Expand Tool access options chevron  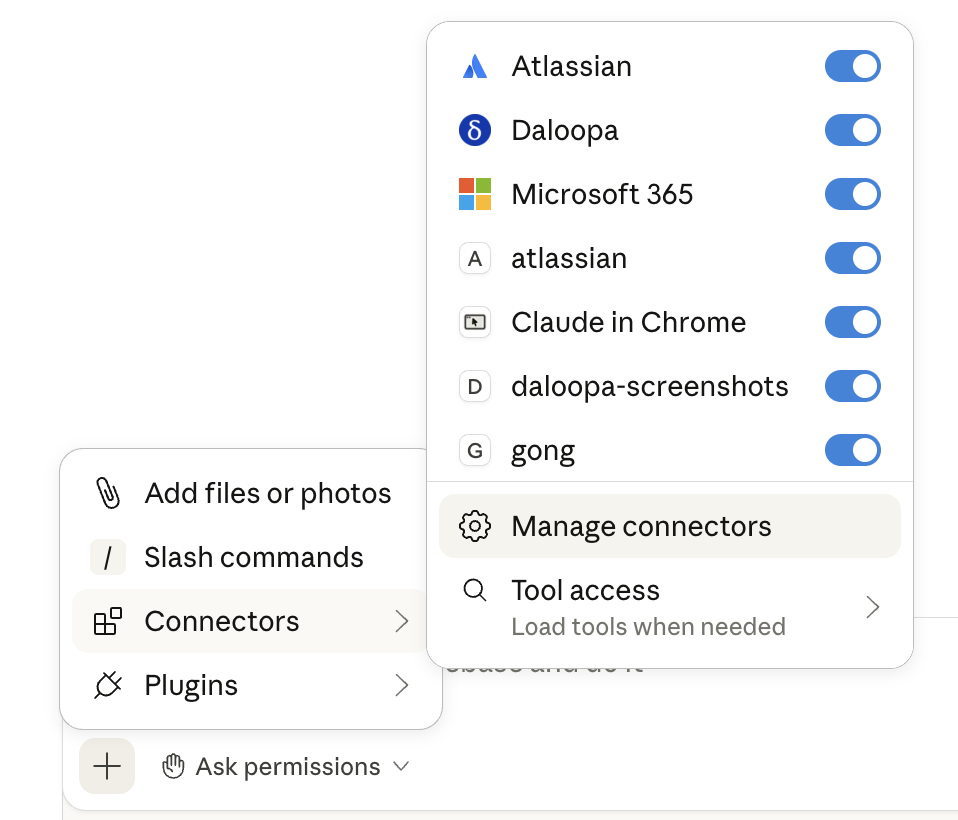872,607
